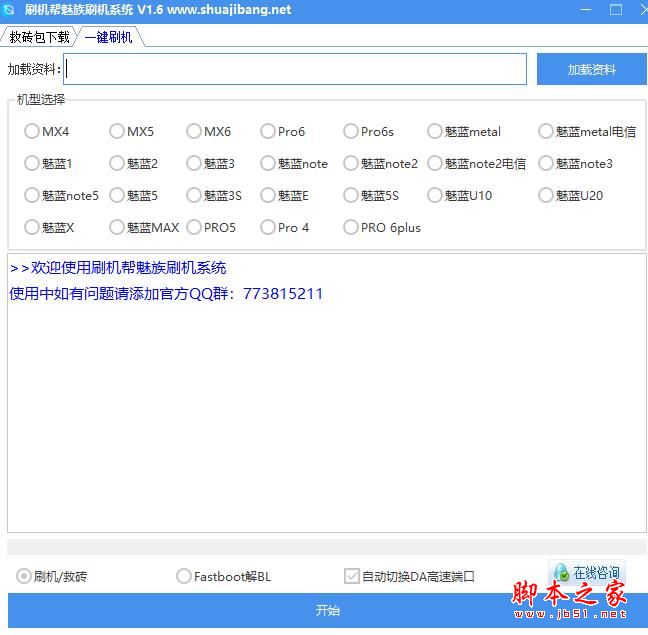Select the 魅蓝MAX radio button
Screen dimensions: 648x635
click(x=117, y=227)
